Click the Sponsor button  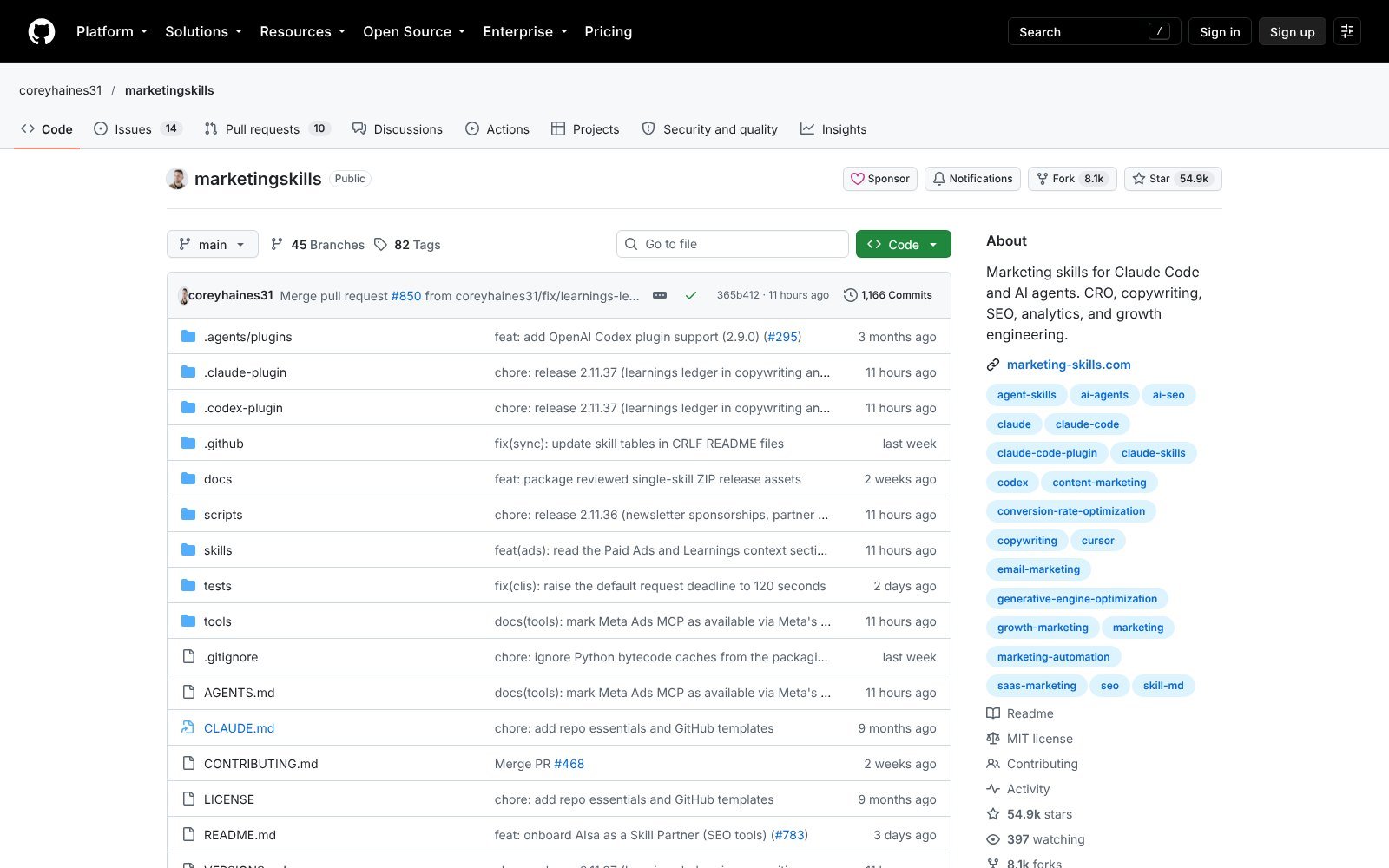pos(880,179)
